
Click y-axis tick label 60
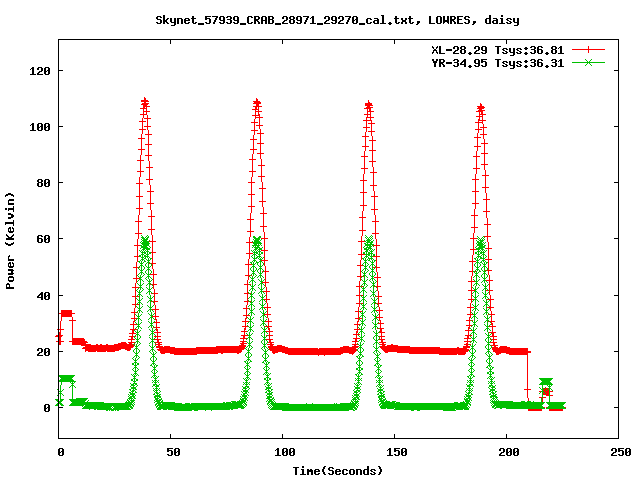tap(44, 239)
